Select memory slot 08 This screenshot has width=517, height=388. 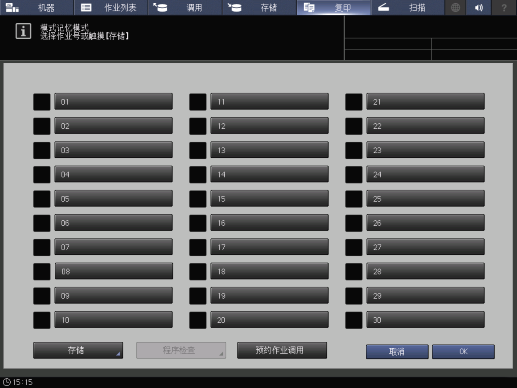114,271
